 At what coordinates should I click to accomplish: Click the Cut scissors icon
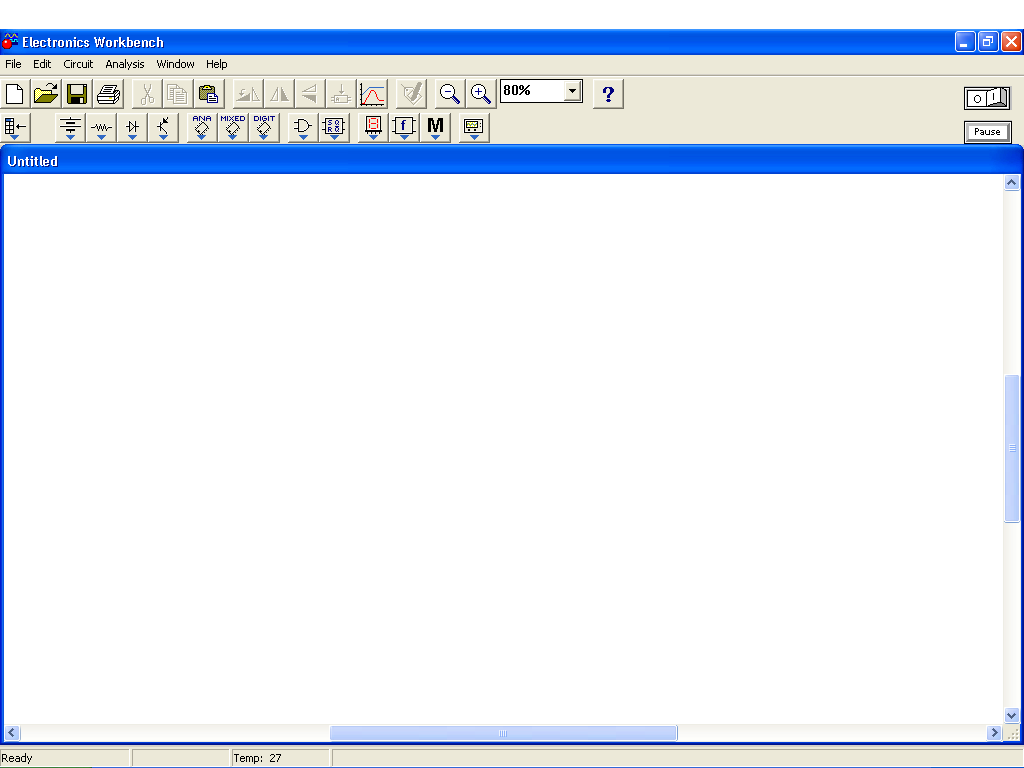pos(147,94)
